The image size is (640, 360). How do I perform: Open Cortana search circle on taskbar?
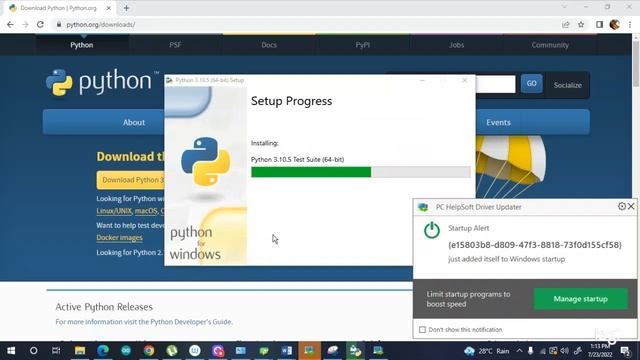(33, 351)
